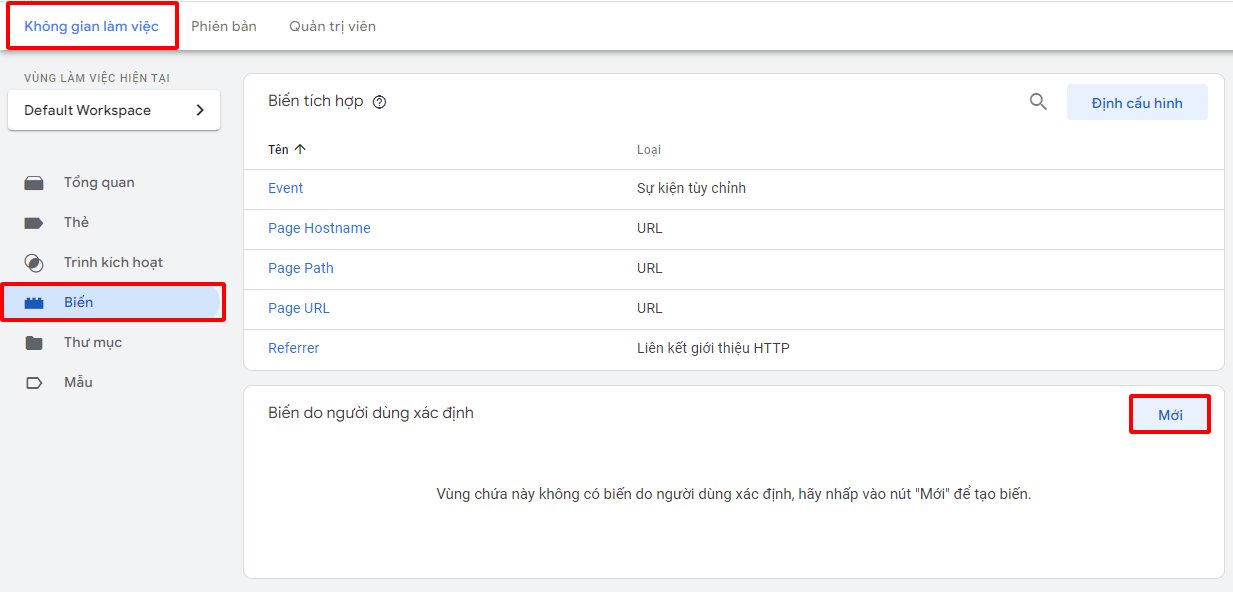Open the Page URL variable

(x=298, y=308)
